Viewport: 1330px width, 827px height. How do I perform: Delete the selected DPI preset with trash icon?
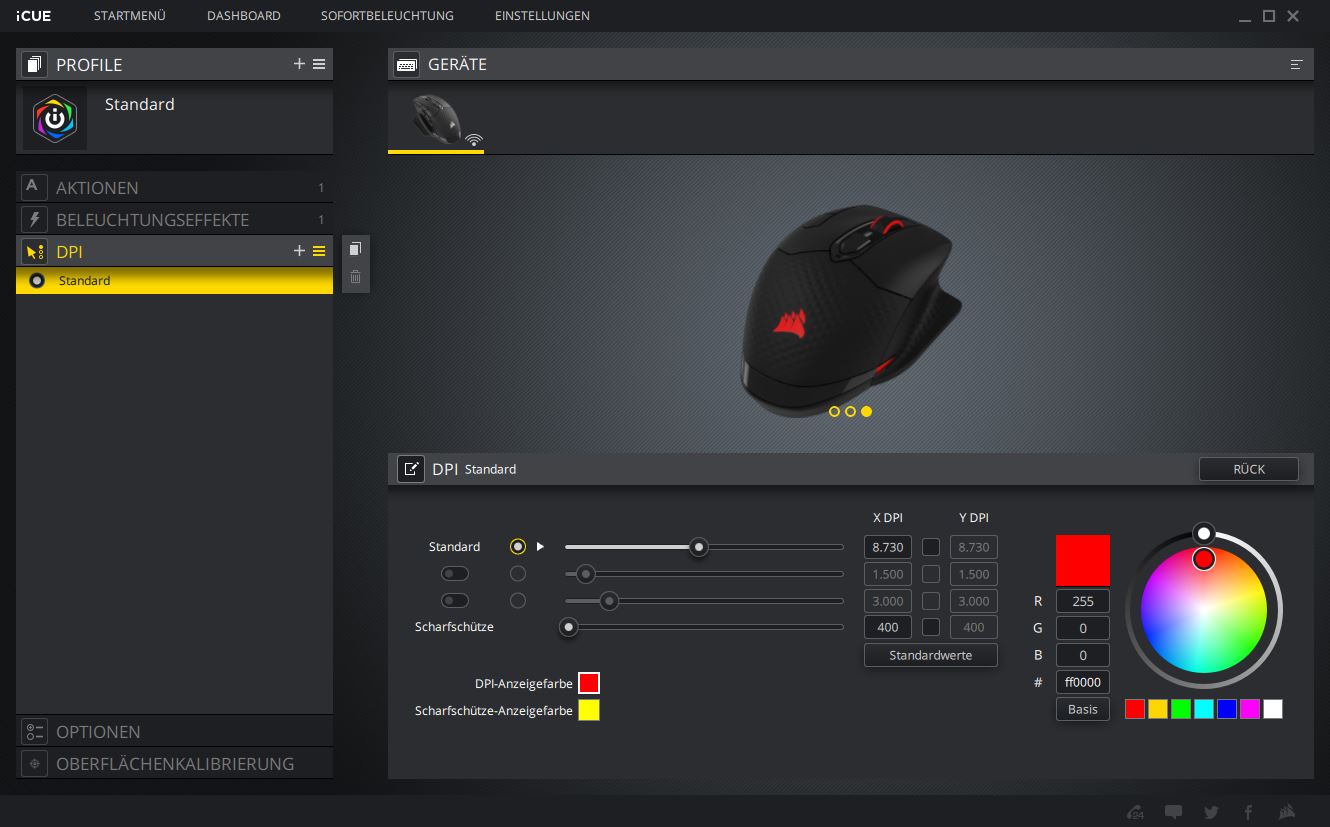pyautogui.click(x=355, y=277)
